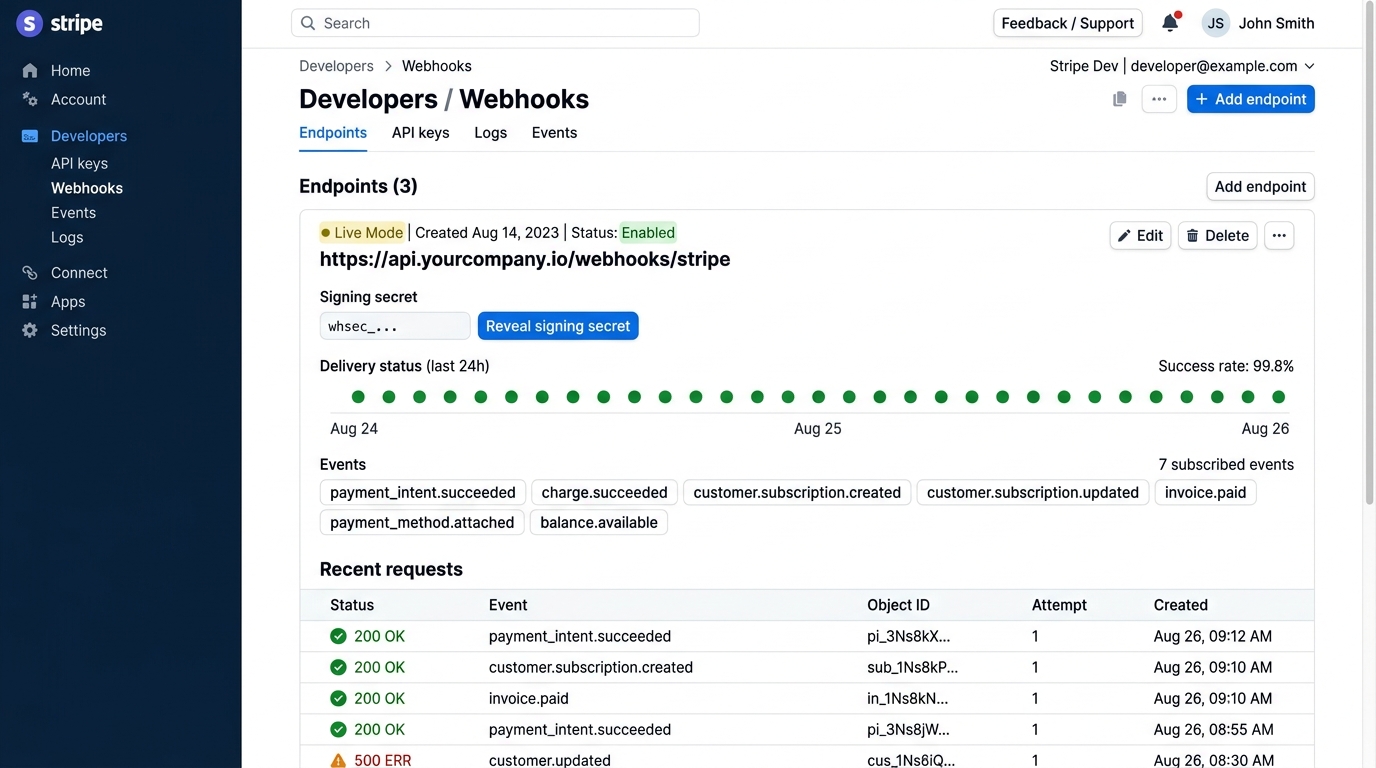The width and height of the screenshot is (1376, 768).
Task: Click the customer.subscription.updated event tag
Action: tap(1032, 492)
